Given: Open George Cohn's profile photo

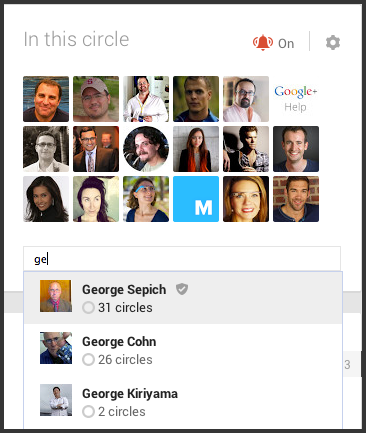Looking at the screenshot, I should (x=56, y=348).
